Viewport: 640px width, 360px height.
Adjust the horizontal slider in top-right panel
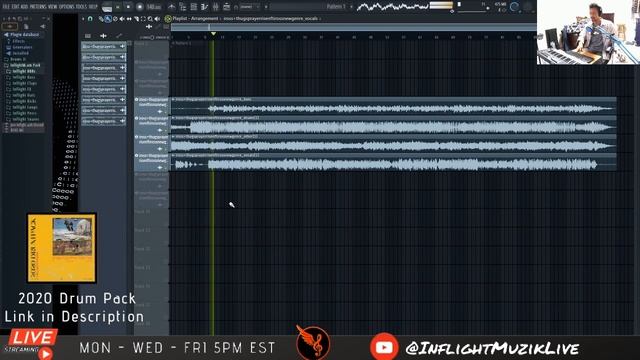(x=473, y=11)
